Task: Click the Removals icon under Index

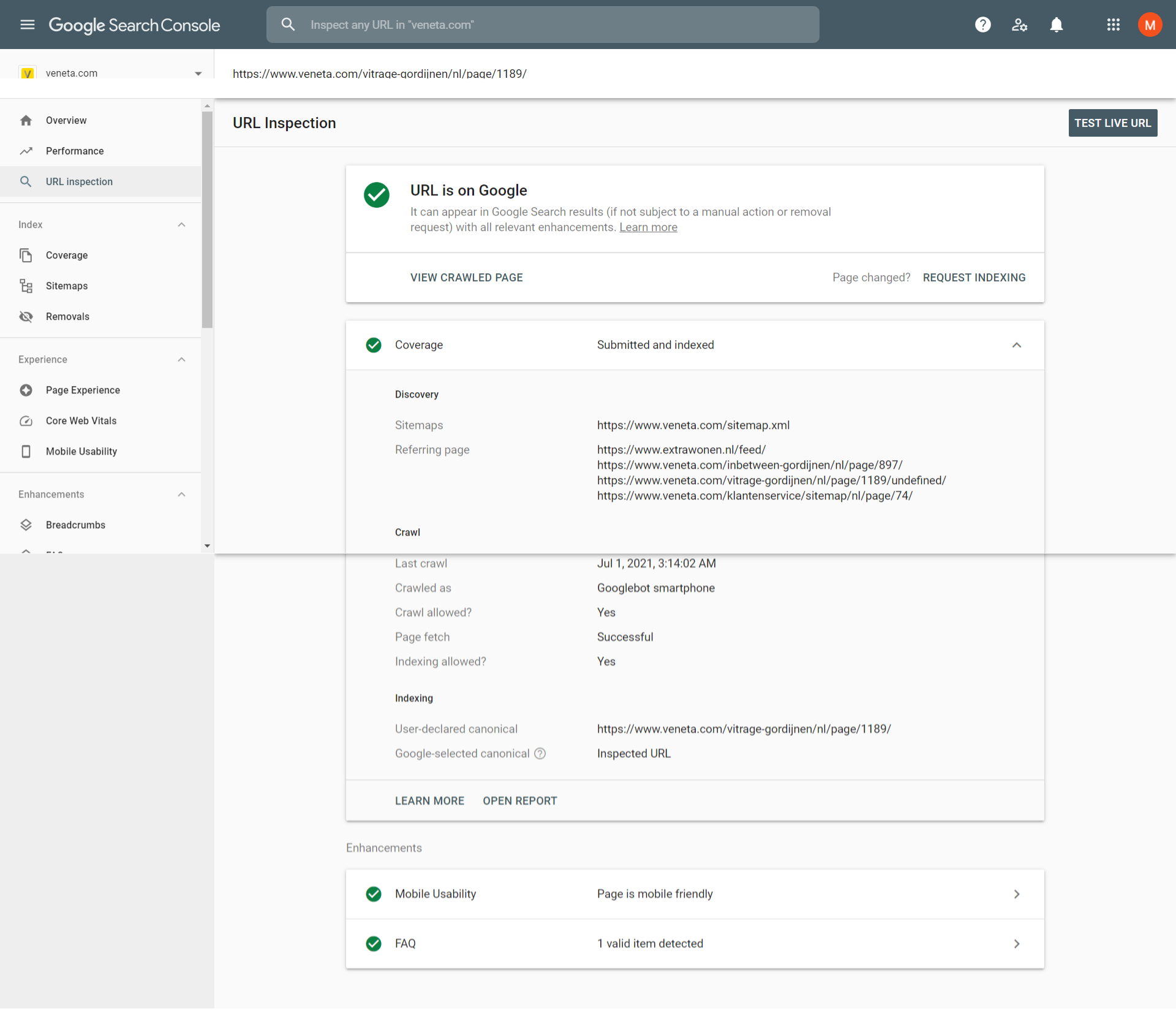Action: (27, 317)
